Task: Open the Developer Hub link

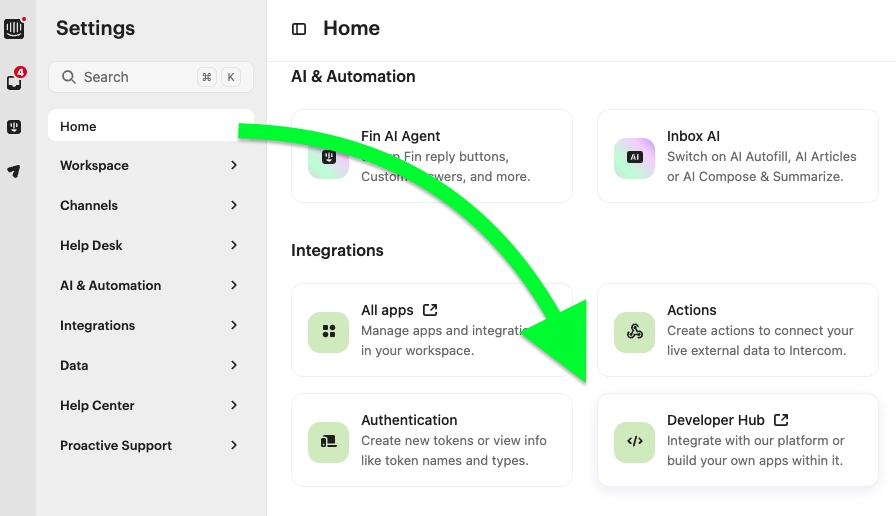Action: pos(715,420)
